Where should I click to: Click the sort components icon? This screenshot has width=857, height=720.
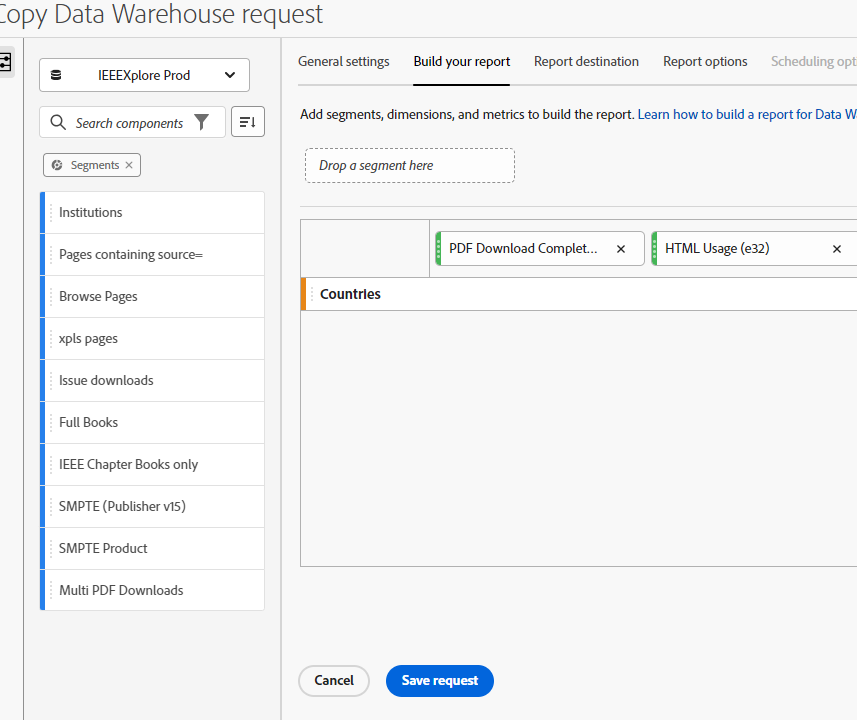click(x=247, y=121)
